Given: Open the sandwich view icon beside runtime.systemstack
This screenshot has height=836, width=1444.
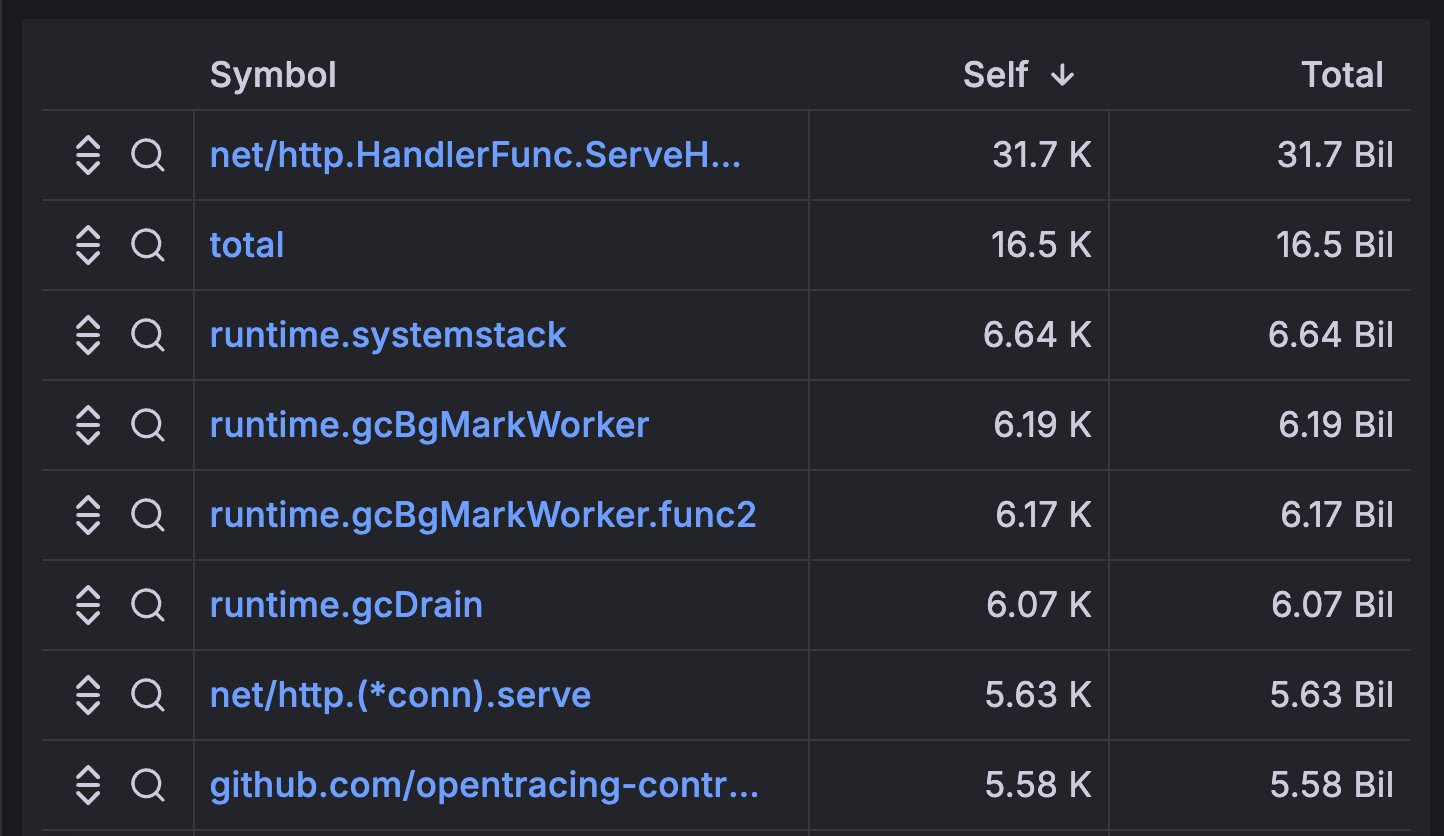Looking at the screenshot, I should (x=88, y=335).
